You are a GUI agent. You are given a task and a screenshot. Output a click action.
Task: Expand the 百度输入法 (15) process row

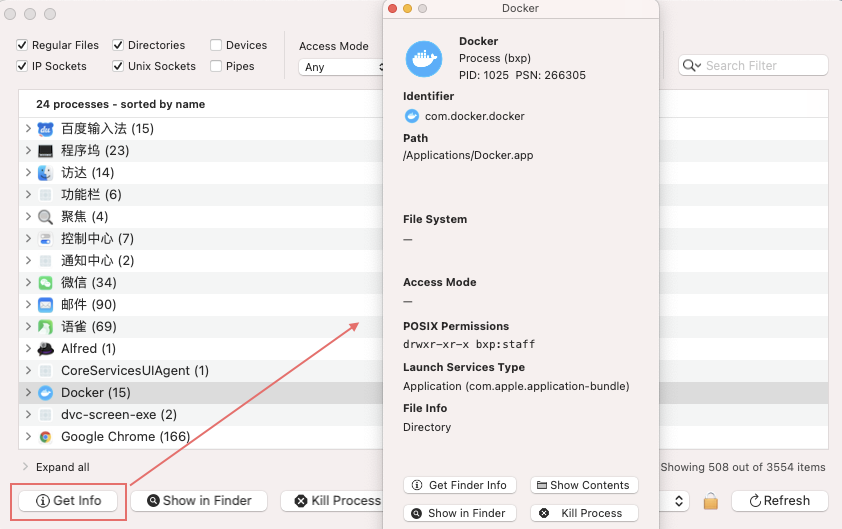pos(28,129)
